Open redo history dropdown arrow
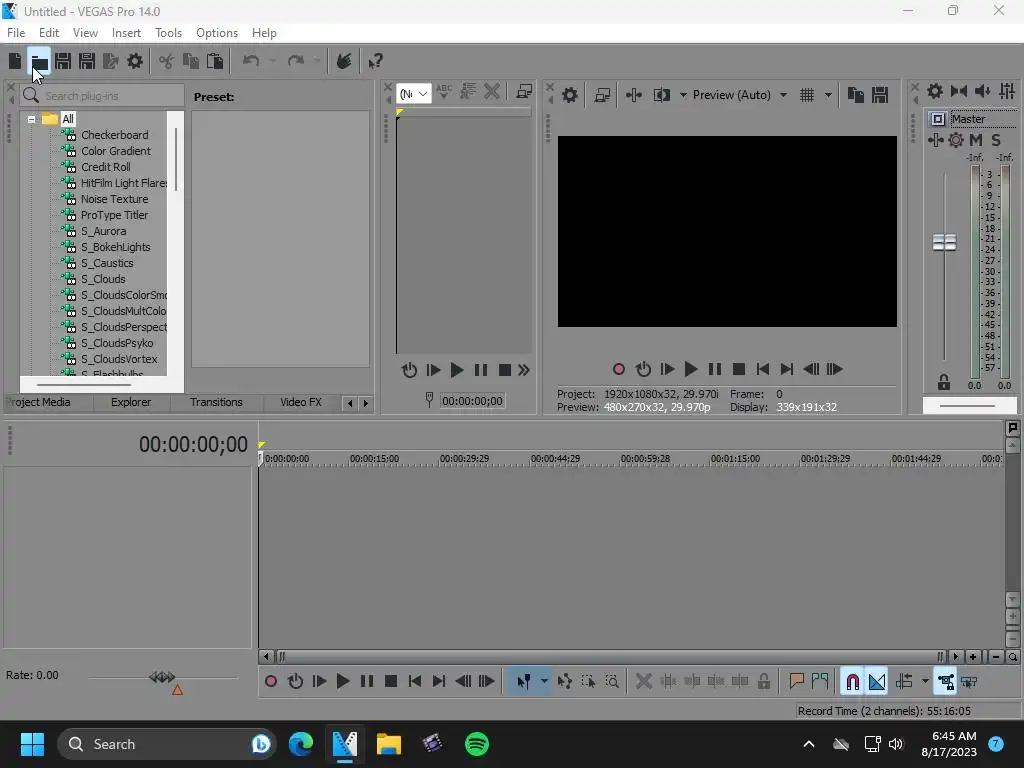The width and height of the screenshot is (1024, 768). [x=317, y=61]
